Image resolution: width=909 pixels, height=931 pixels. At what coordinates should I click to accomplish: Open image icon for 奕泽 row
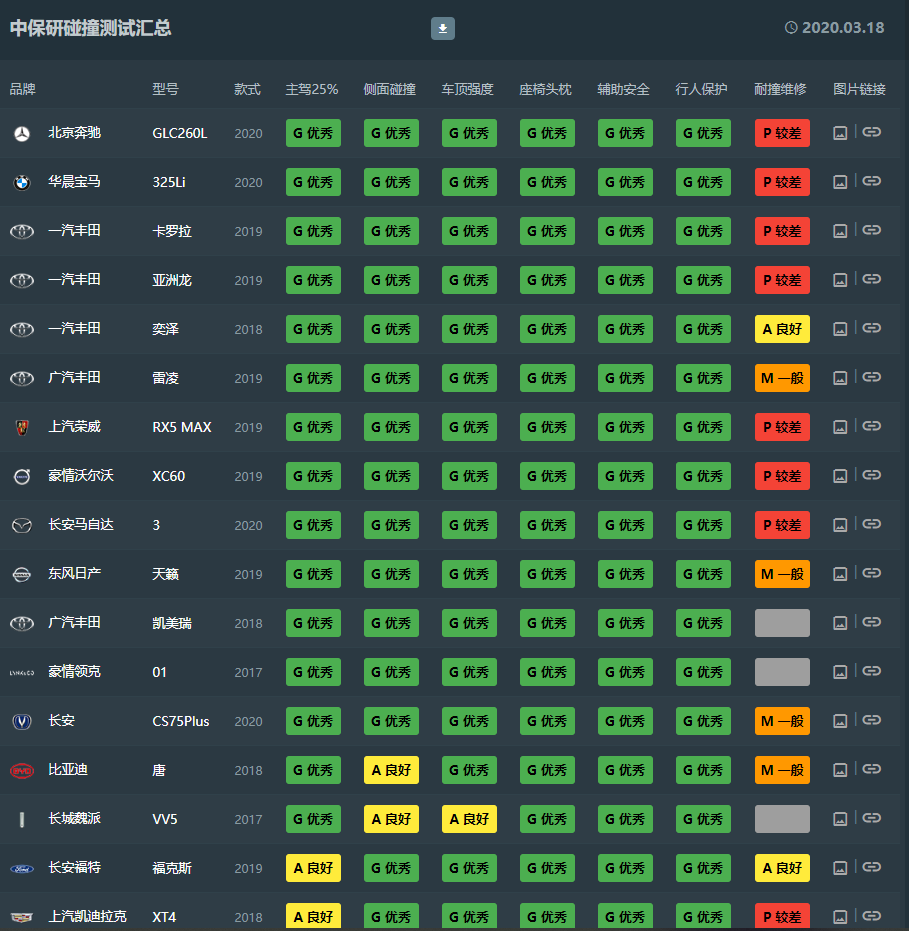point(840,329)
